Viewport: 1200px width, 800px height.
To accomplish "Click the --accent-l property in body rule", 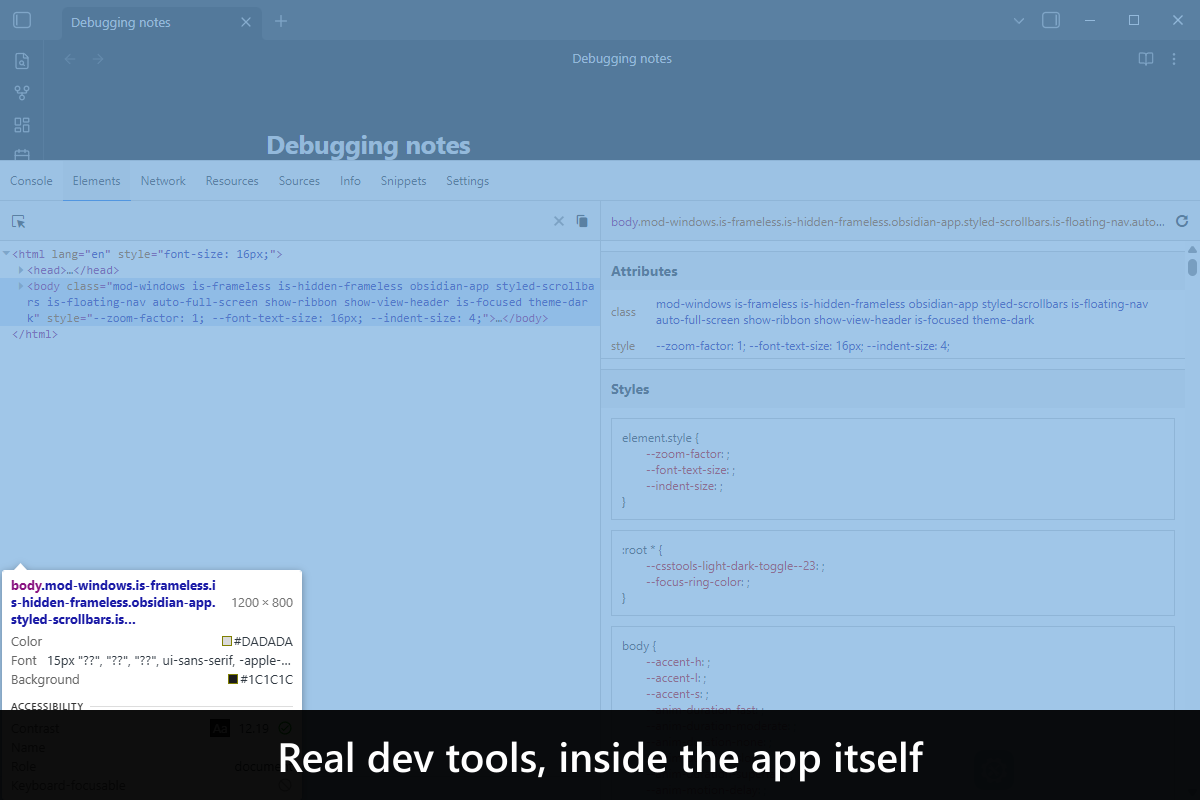I will (x=677, y=678).
